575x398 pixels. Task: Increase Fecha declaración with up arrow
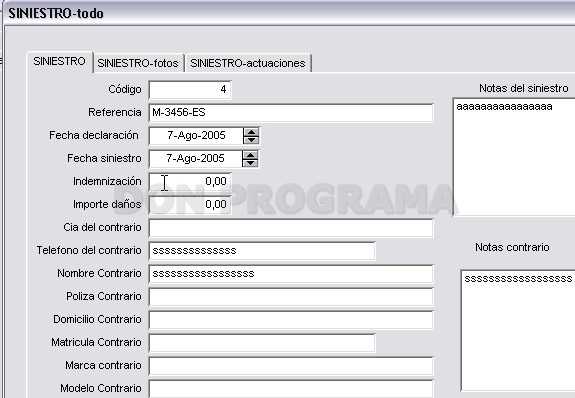pyautogui.click(x=251, y=132)
